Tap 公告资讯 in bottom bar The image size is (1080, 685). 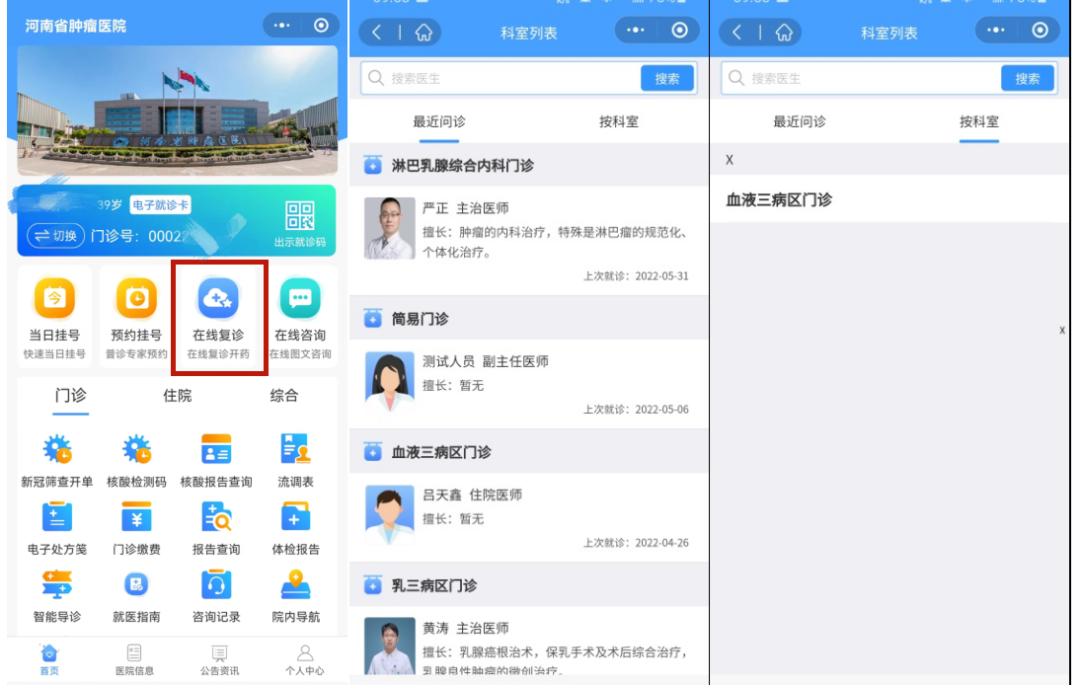click(219, 660)
